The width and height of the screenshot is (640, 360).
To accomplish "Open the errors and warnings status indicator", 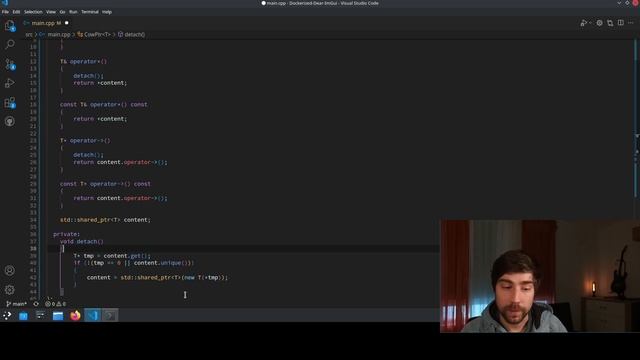I will [55, 304].
